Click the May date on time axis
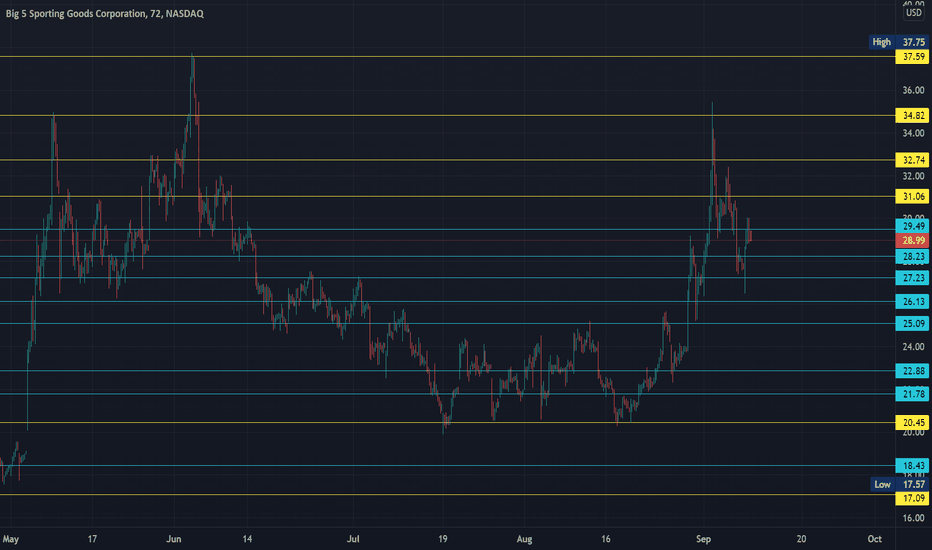 click(11, 539)
